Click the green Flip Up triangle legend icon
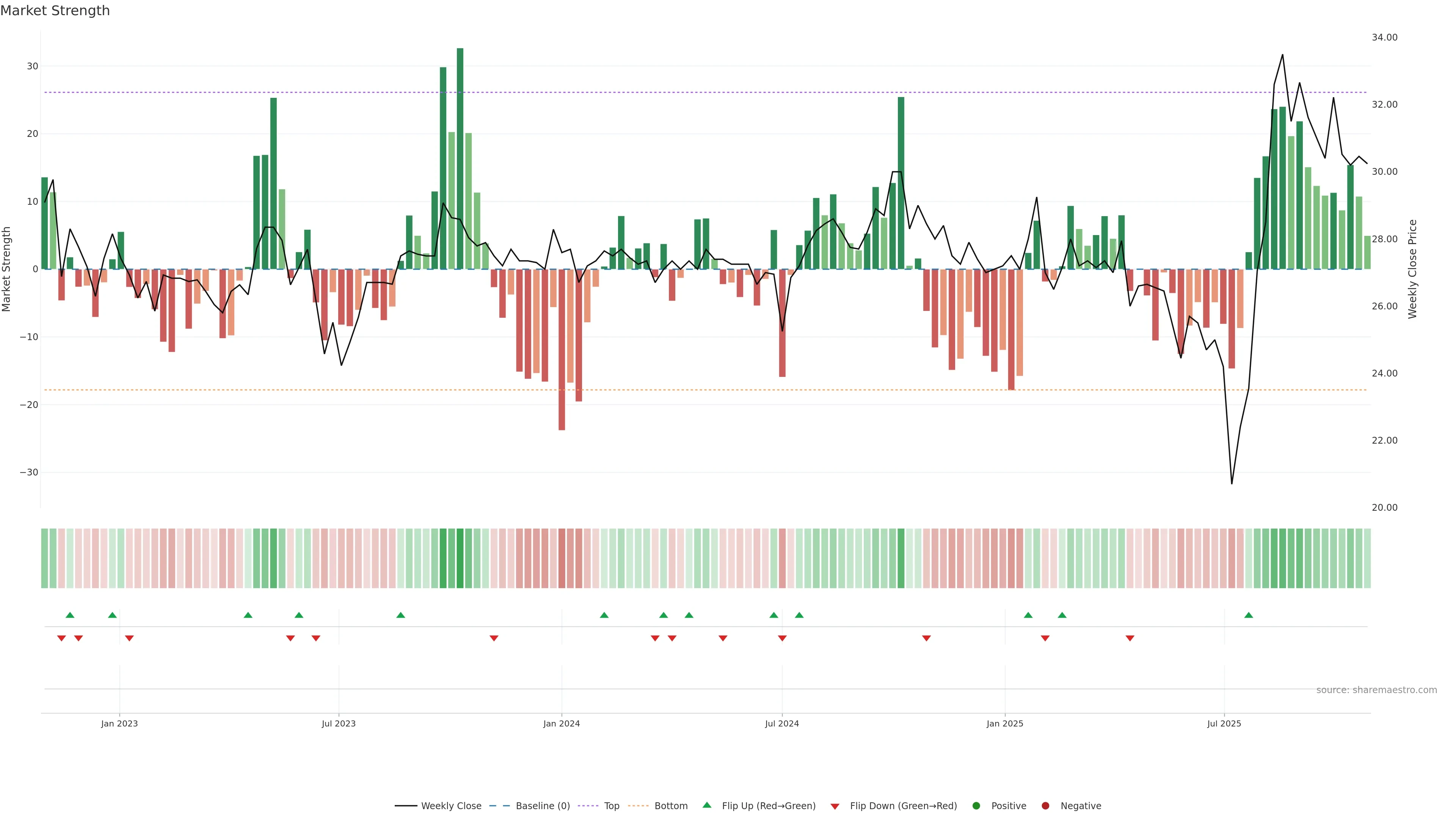Screen dimensions: 1456x819 tap(706, 805)
